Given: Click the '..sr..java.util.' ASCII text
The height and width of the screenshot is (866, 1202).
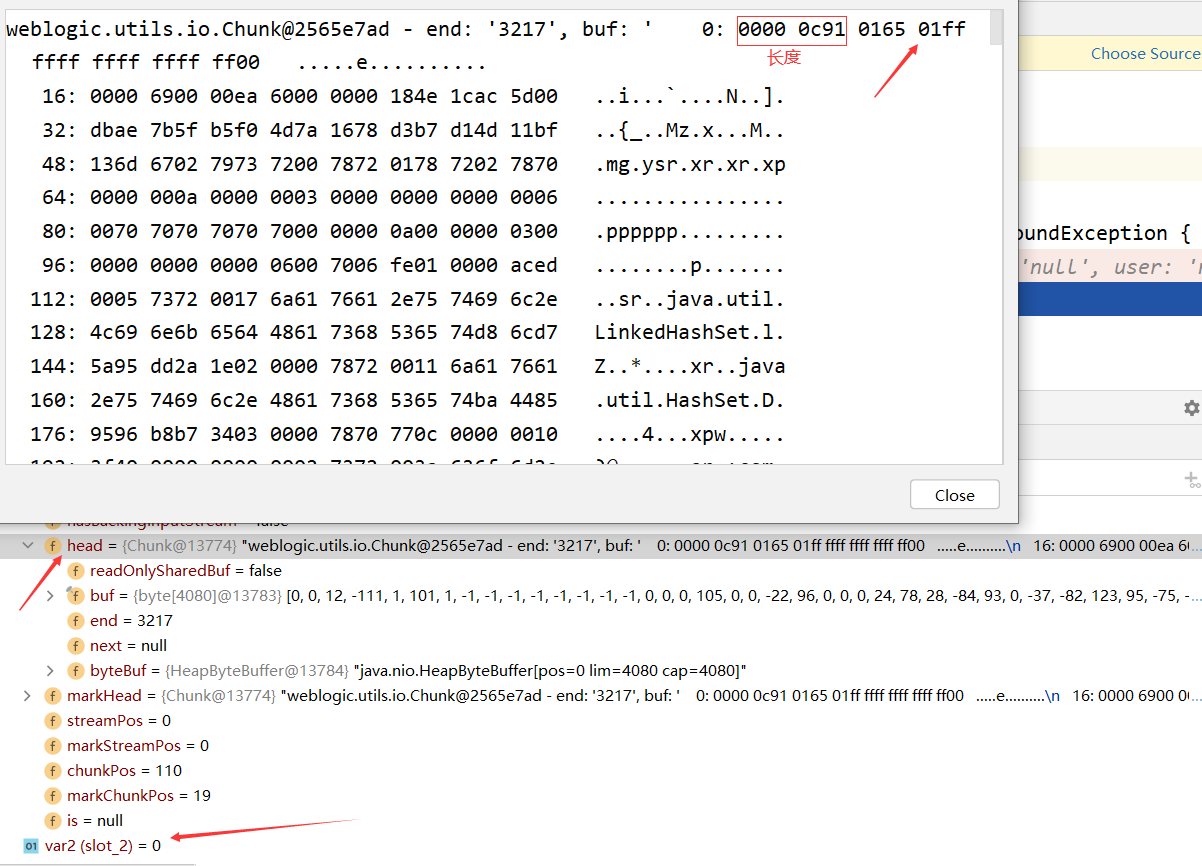Looking at the screenshot, I should tap(690, 299).
